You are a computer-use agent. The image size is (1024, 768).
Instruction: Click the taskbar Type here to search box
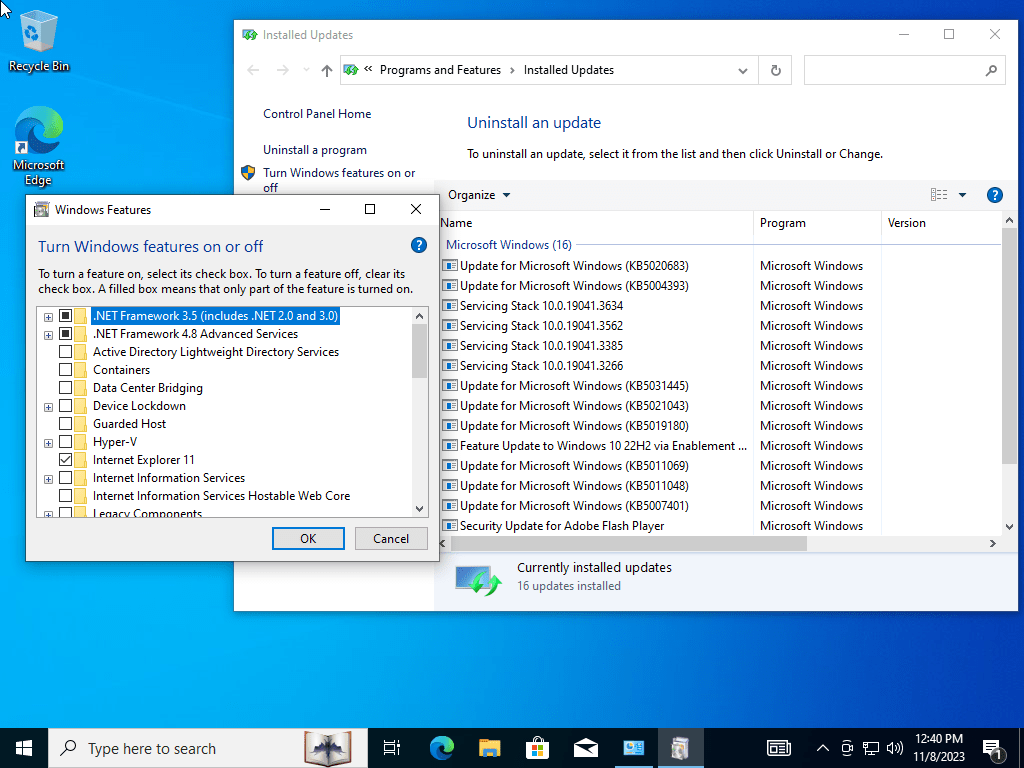(x=208, y=748)
